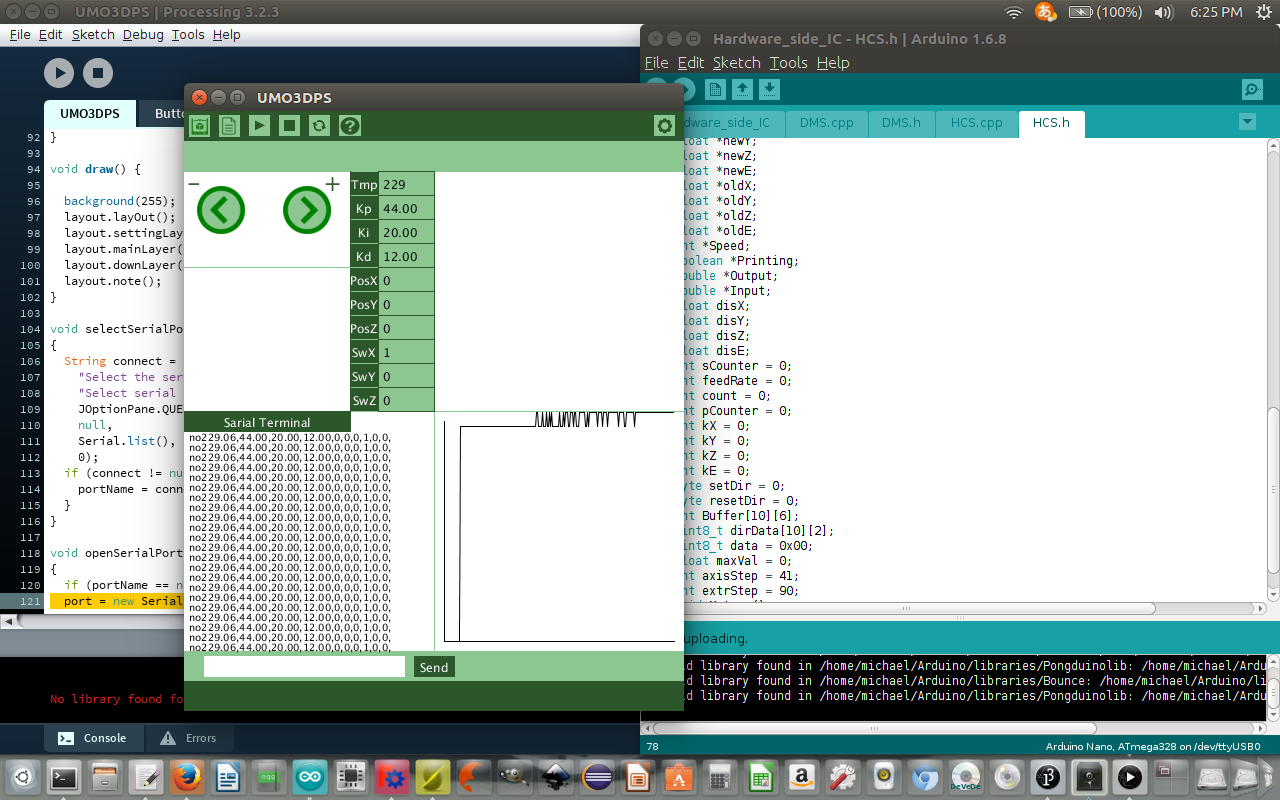Image resolution: width=1280 pixels, height=800 pixels.
Task: Click the 3D printer icon in UMO3DPS toolbar
Action: click(x=200, y=126)
